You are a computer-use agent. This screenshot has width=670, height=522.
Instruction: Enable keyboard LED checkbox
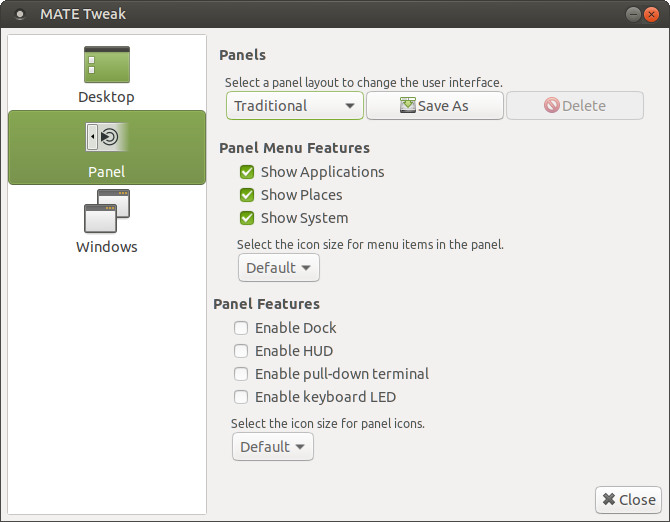[241, 397]
